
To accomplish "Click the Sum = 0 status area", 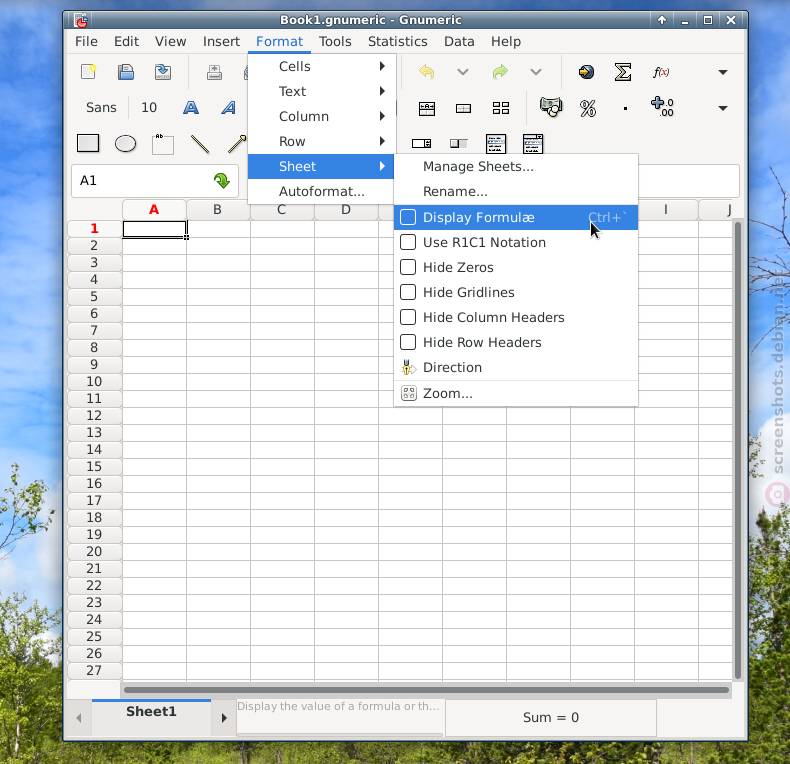I will point(551,717).
